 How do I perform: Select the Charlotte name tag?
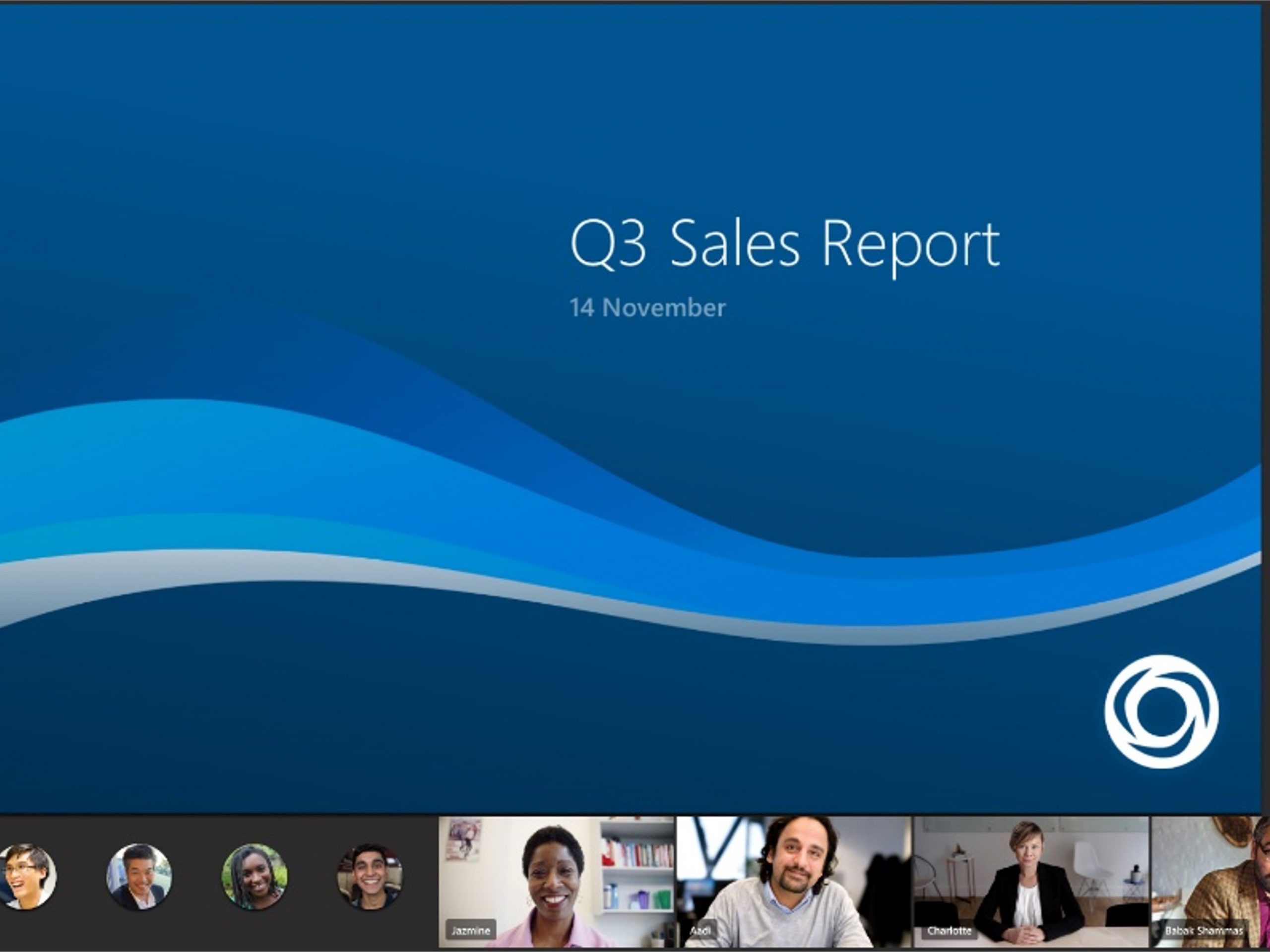tap(949, 930)
